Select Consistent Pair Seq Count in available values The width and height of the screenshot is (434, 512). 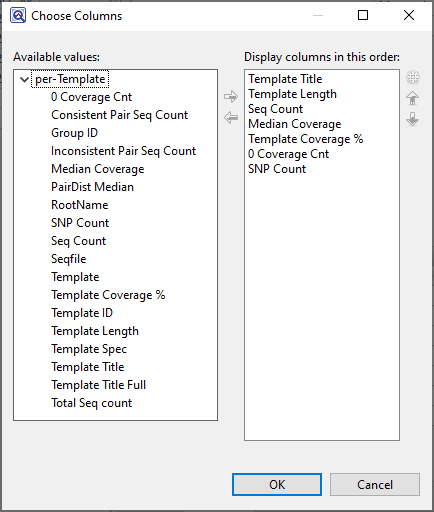(119, 115)
